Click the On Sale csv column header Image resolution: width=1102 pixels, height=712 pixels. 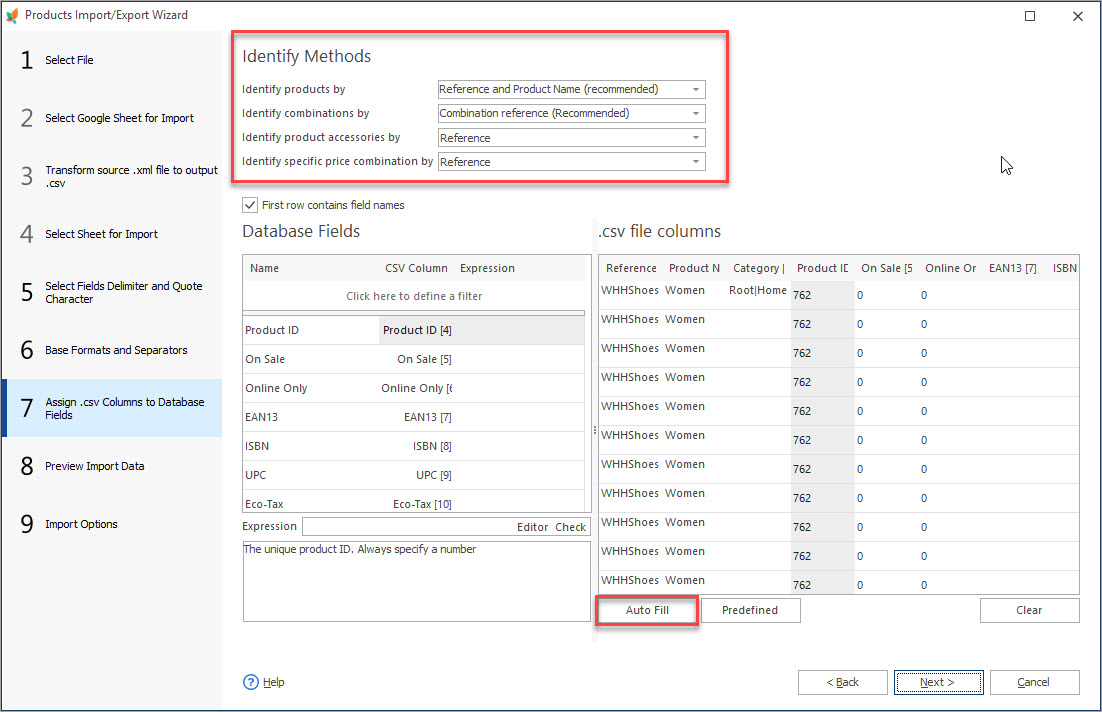(x=886, y=268)
